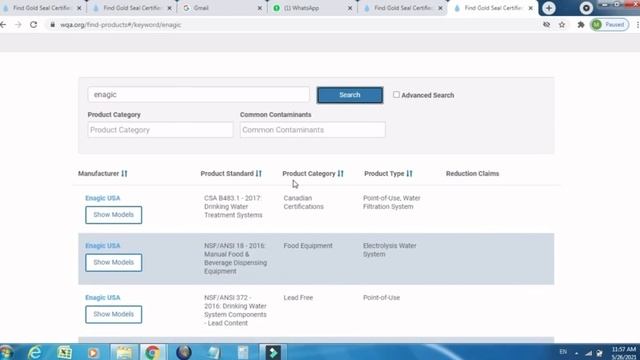Open File Explorer folder on taskbar

pyautogui.click(x=124, y=352)
